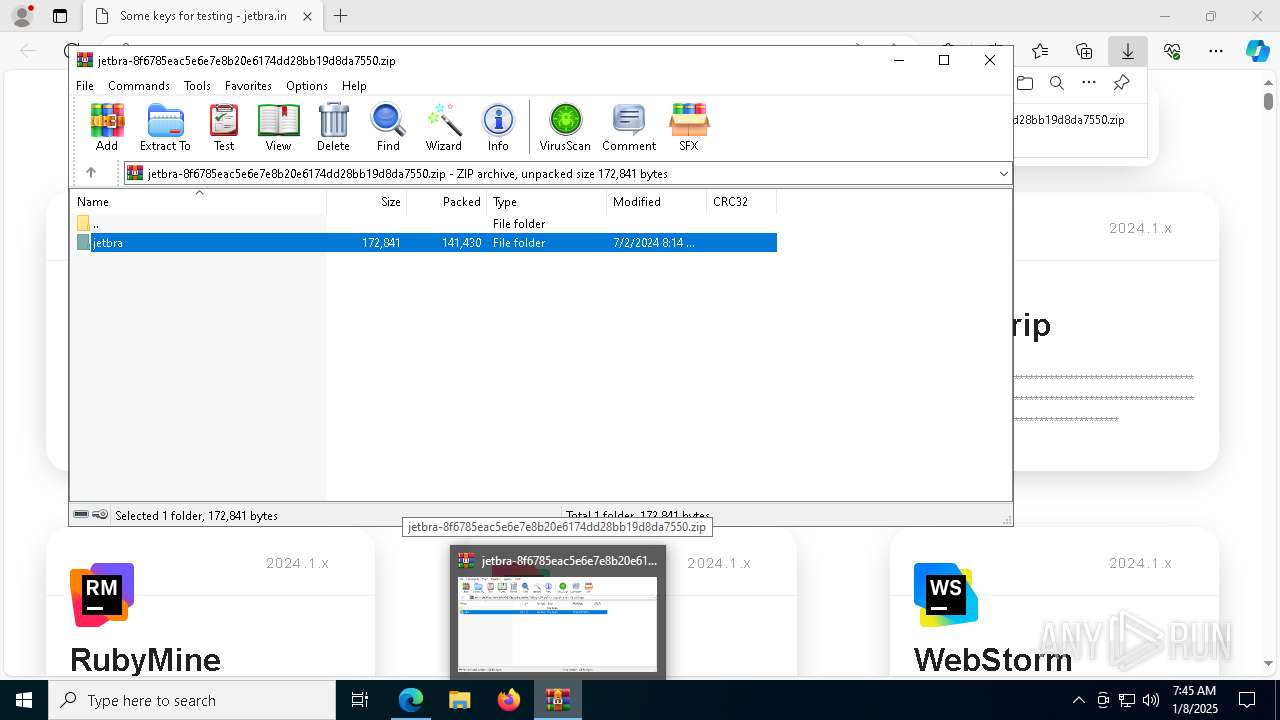Open the Help menu
Image resolution: width=1280 pixels, height=720 pixels.
pos(354,86)
